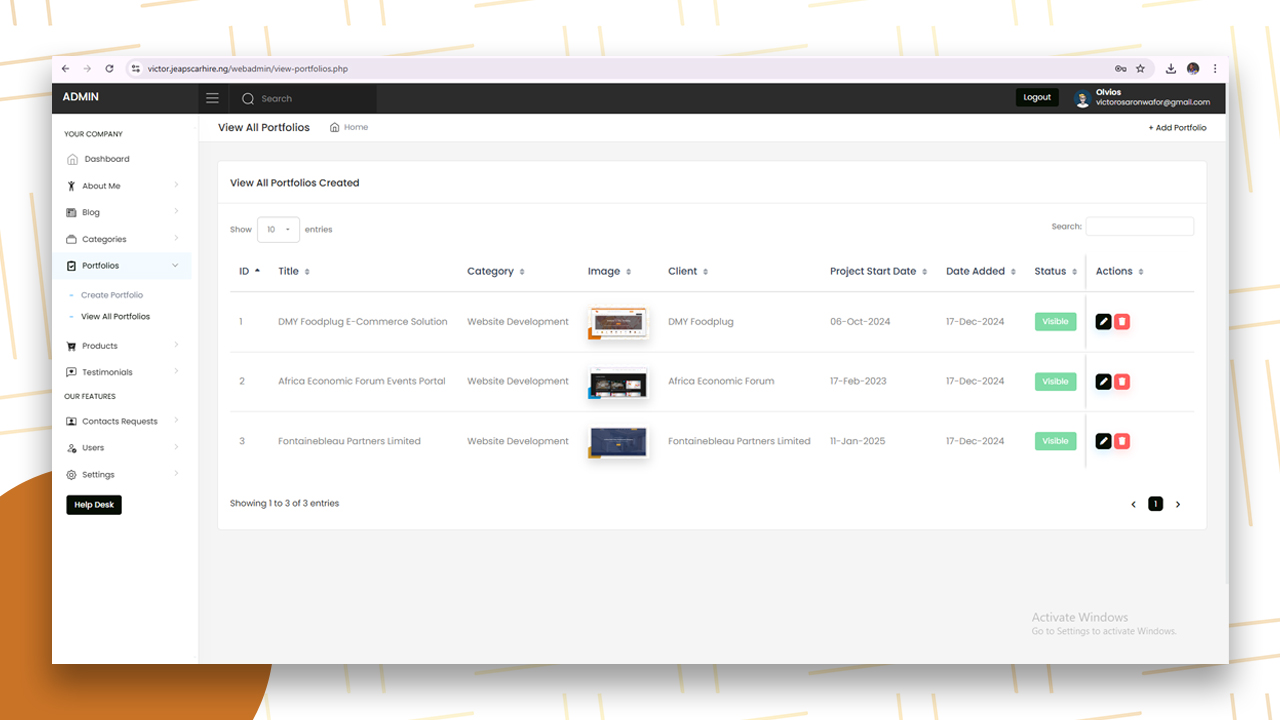Viewport: 1280px width, 720px height.
Task: Sort table by Date Added column
Action: click(981, 271)
